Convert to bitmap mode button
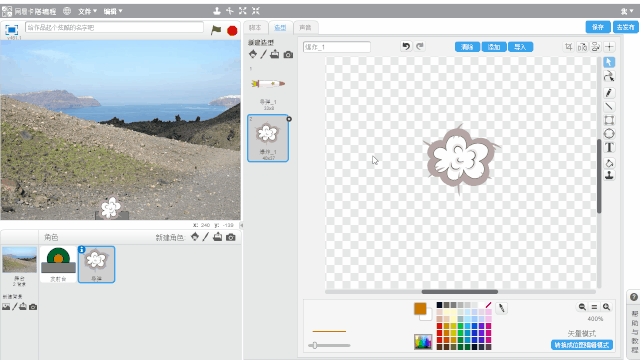640x360 pixels. pos(582,345)
